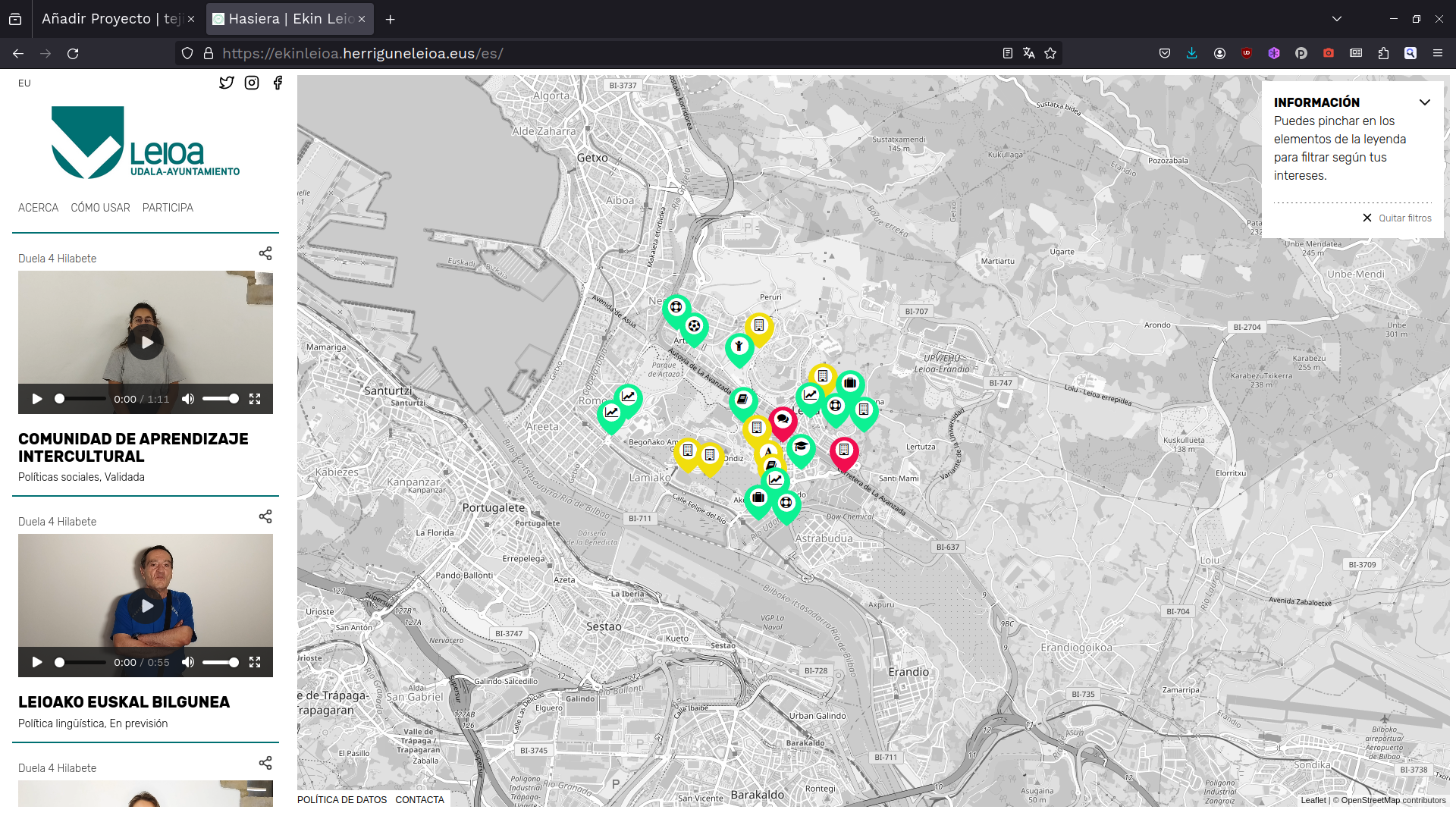The width and height of the screenshot is (1456, 819).
Task: Translate this page via address bar icon
Action: point(1029,53)
